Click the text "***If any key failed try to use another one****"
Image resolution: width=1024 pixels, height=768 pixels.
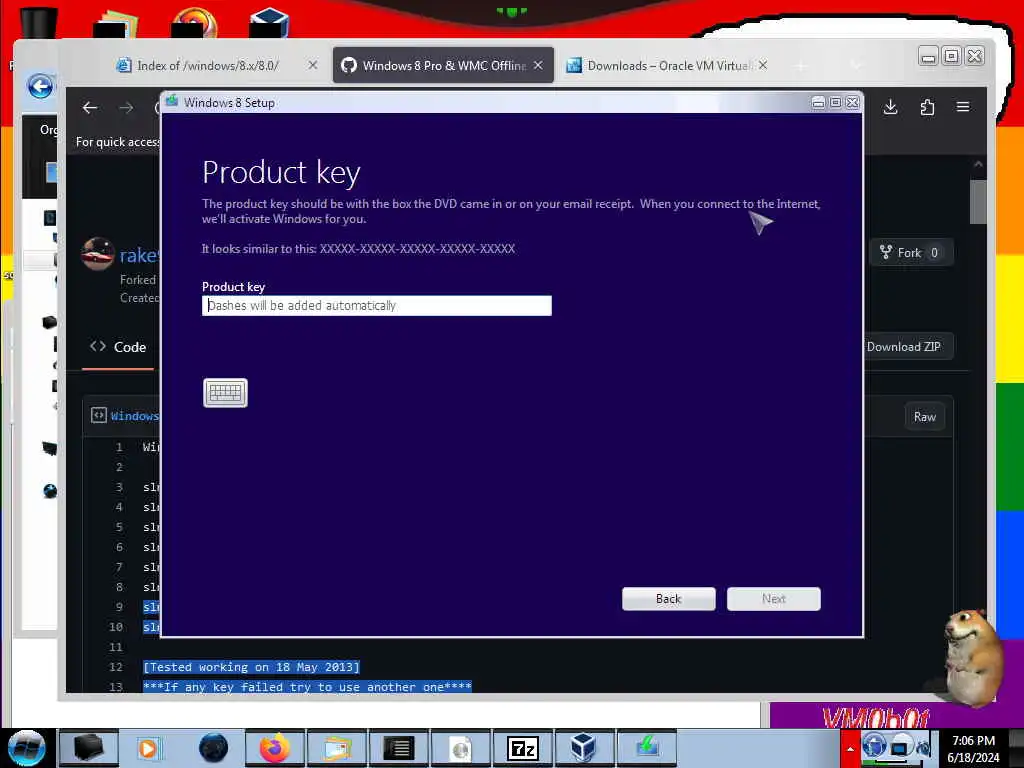pyautogui.click(x=307, y=687)
